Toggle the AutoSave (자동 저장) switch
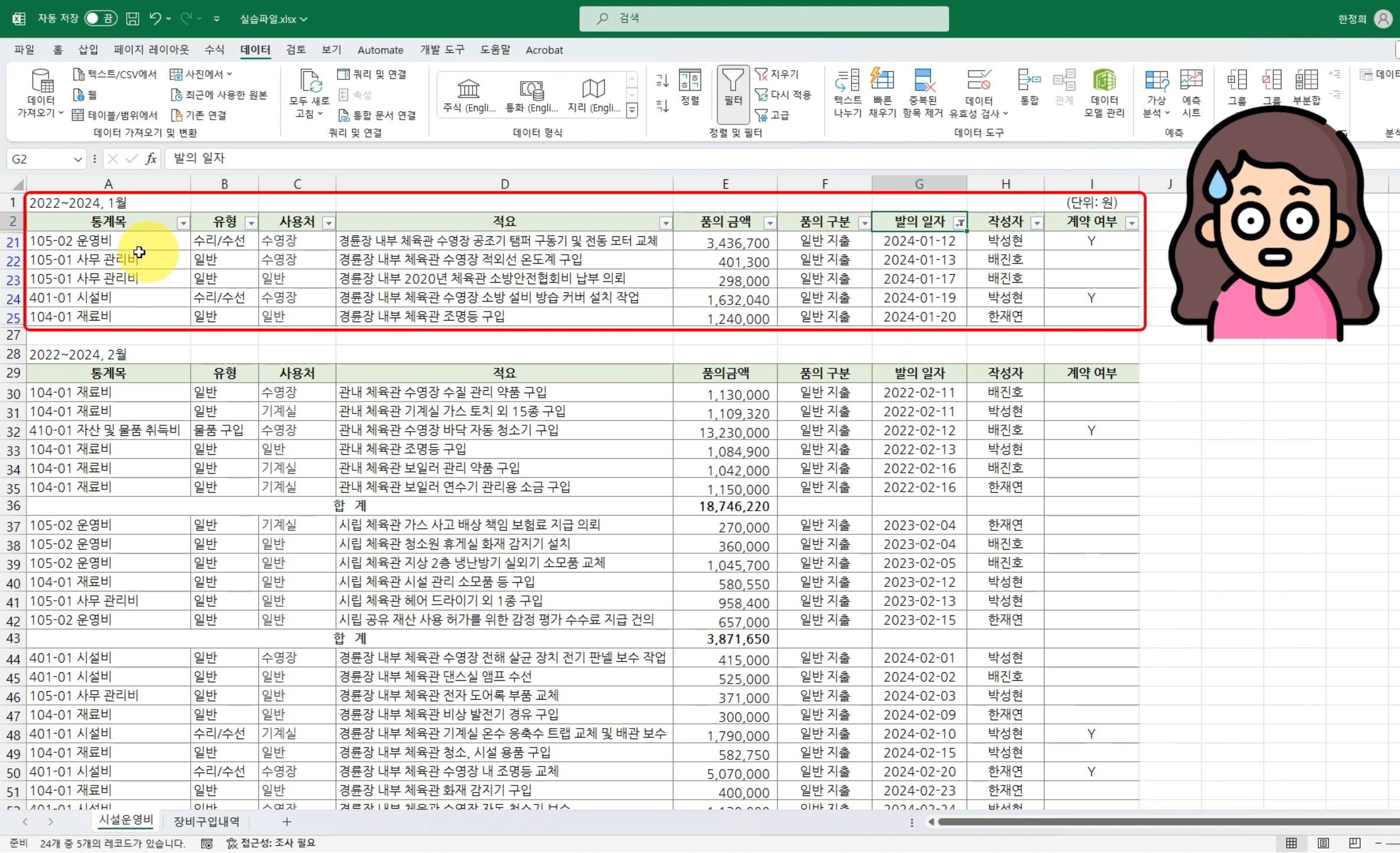Image resolution: width=1400 pixels, height=853 pixels. point(100,19)
